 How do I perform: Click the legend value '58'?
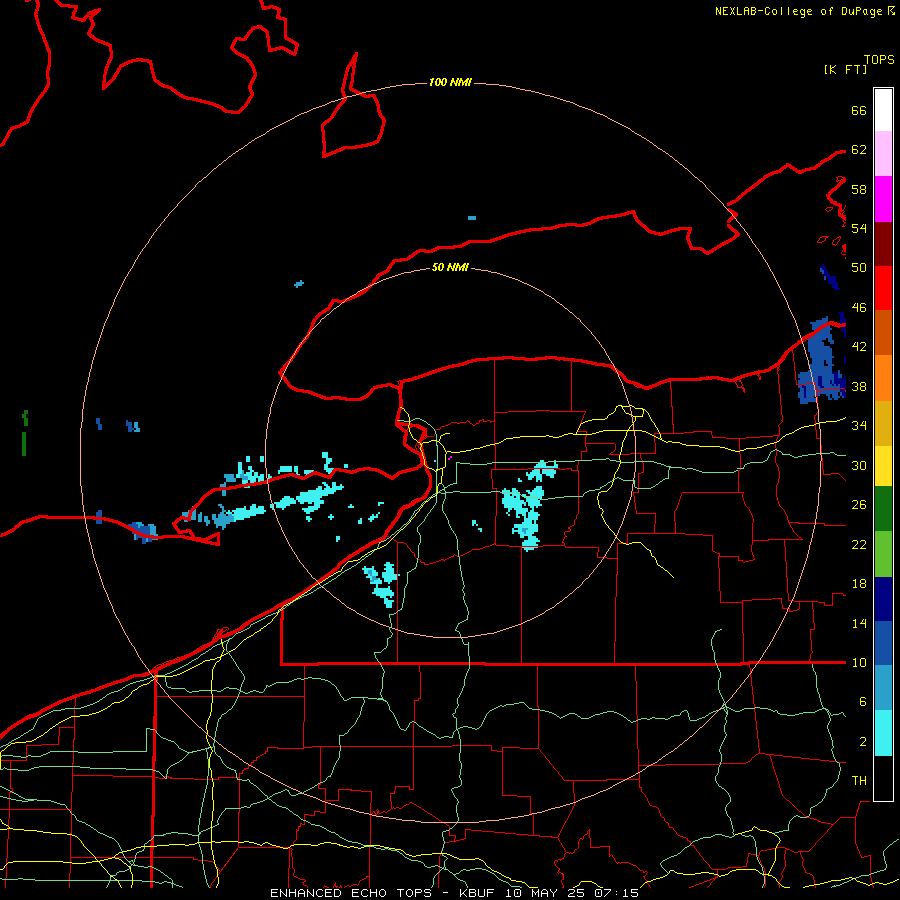coord(859,189)
